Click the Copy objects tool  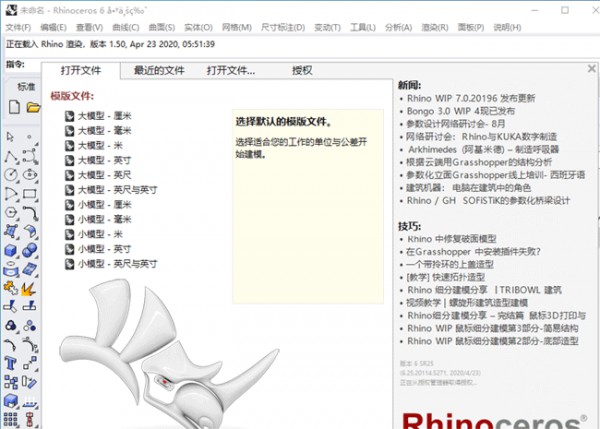(x=11, y=382)
